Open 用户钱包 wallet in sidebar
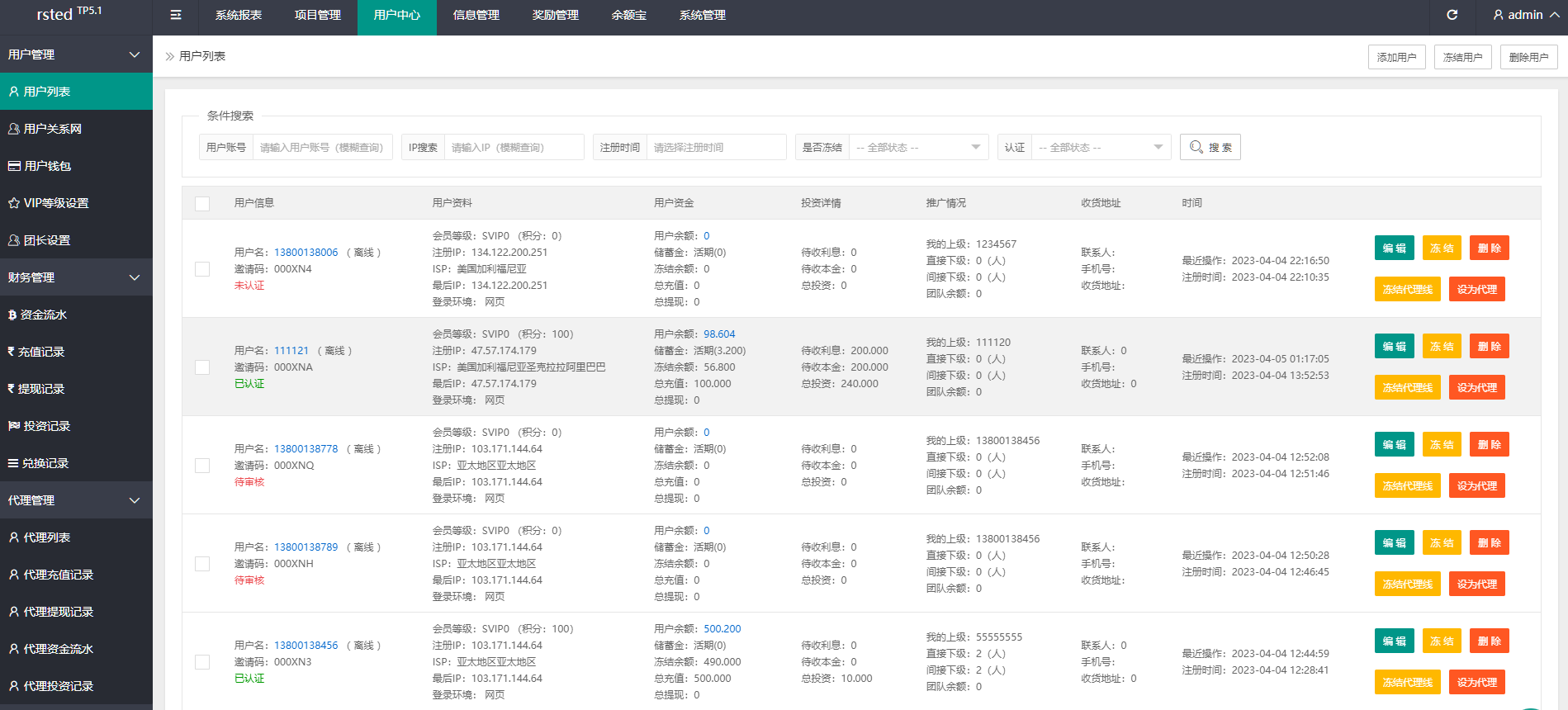1568x710 pixels. point(47,166)
